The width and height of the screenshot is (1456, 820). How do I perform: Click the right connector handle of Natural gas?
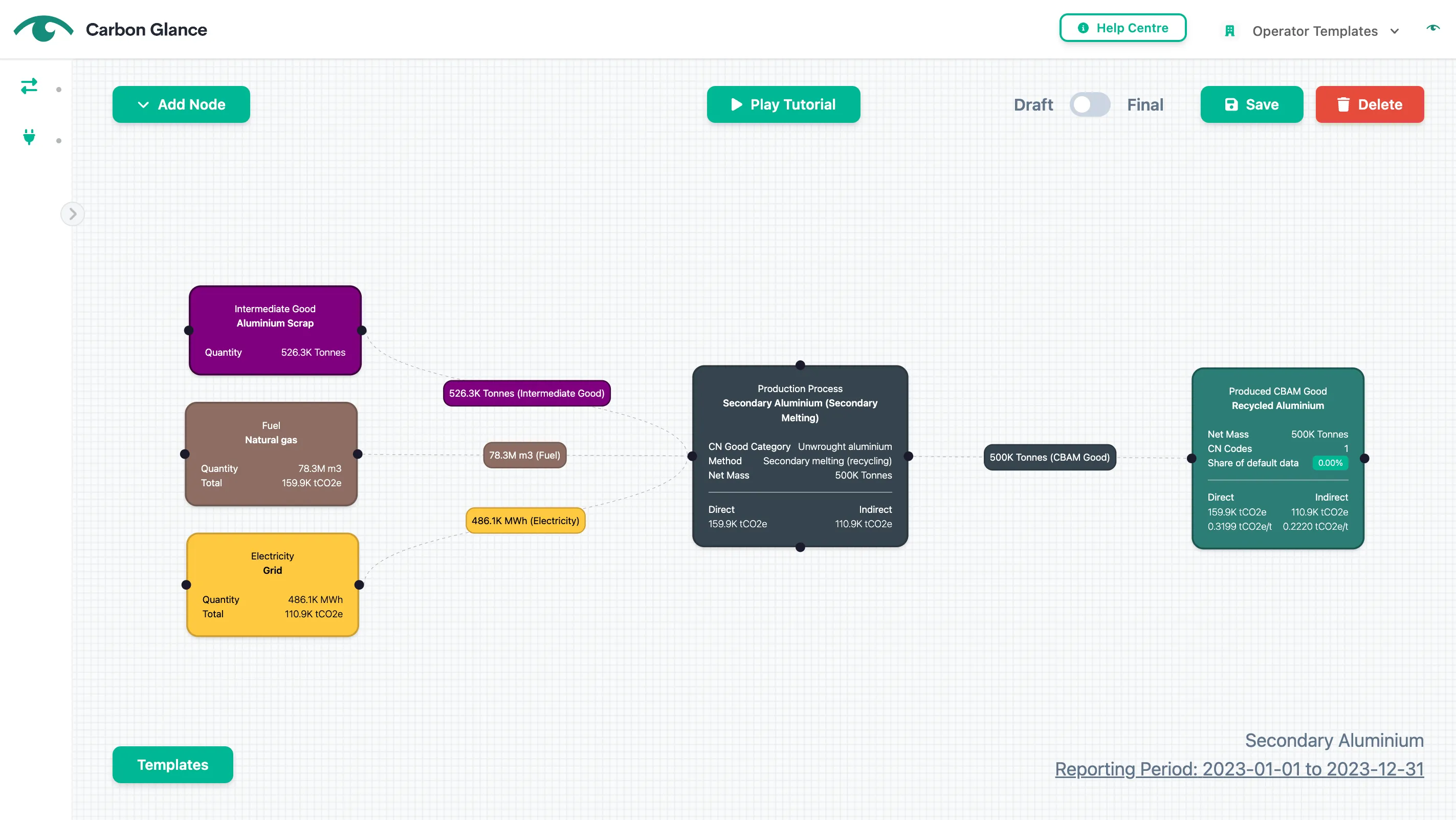tap(357, 454)
